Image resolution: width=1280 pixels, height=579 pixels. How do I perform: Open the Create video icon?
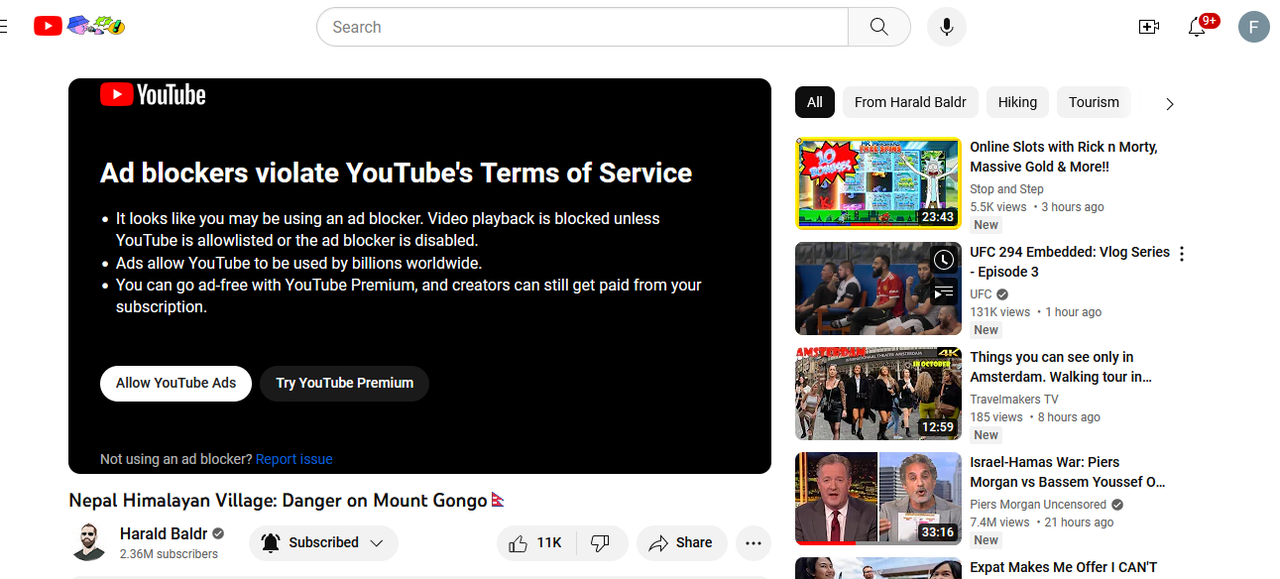click(x=1148, y=27)
